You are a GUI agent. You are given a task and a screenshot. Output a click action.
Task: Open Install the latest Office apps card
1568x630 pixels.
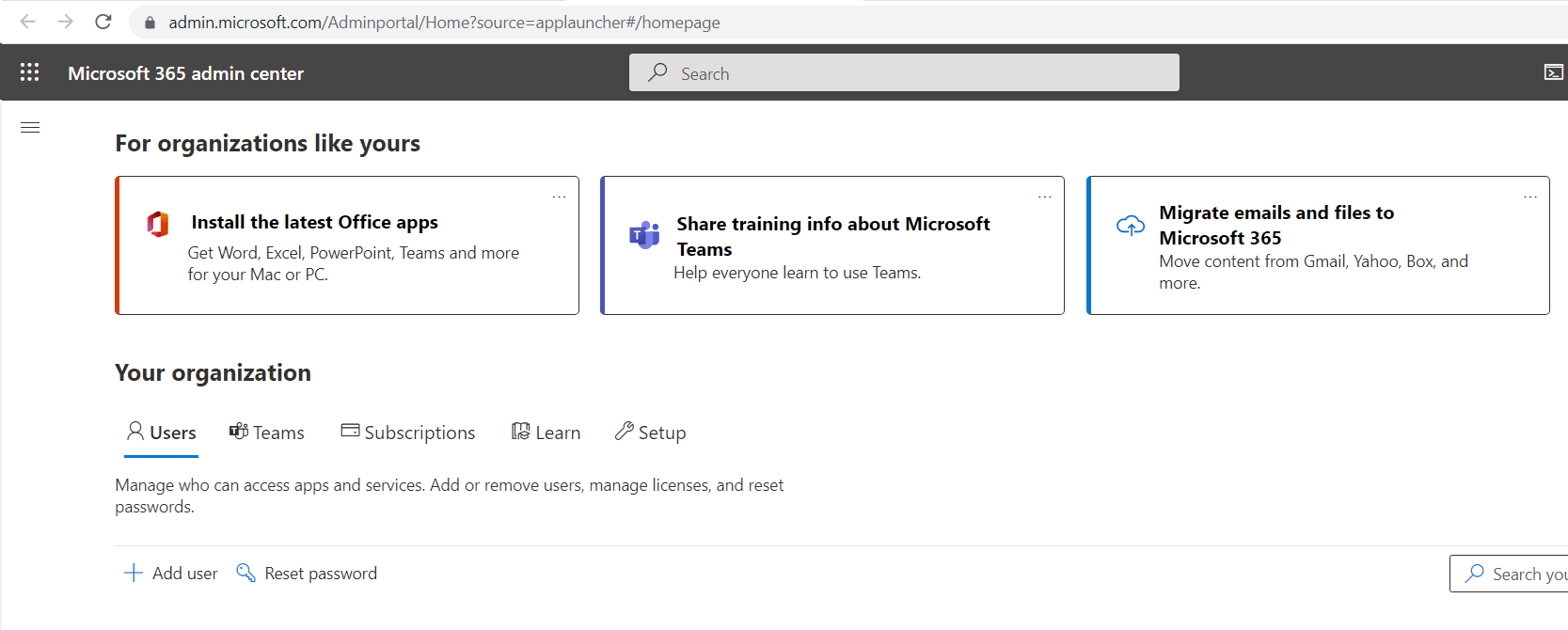tap(347, 245)
